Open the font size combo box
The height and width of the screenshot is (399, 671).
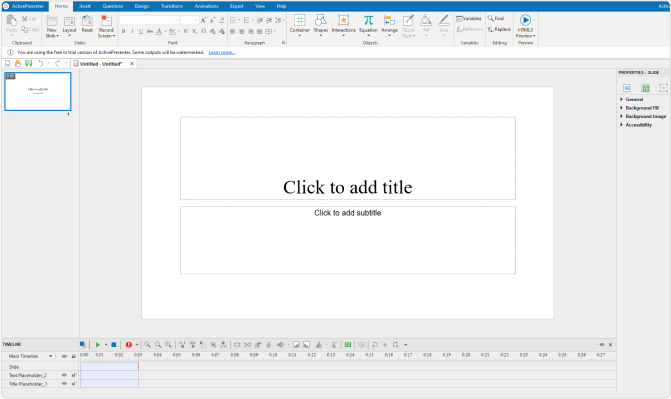(190, 20)
